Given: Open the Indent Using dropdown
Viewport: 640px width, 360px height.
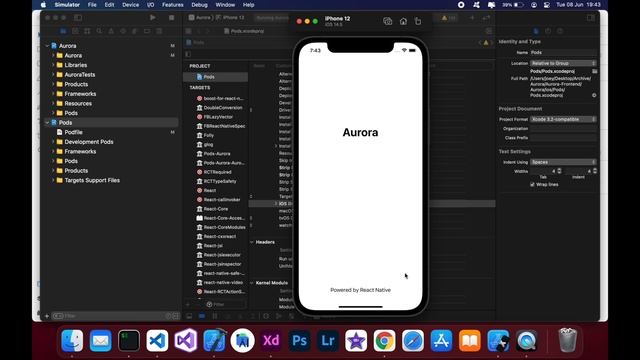Looking at the screenshot, I should coord(563,162).
